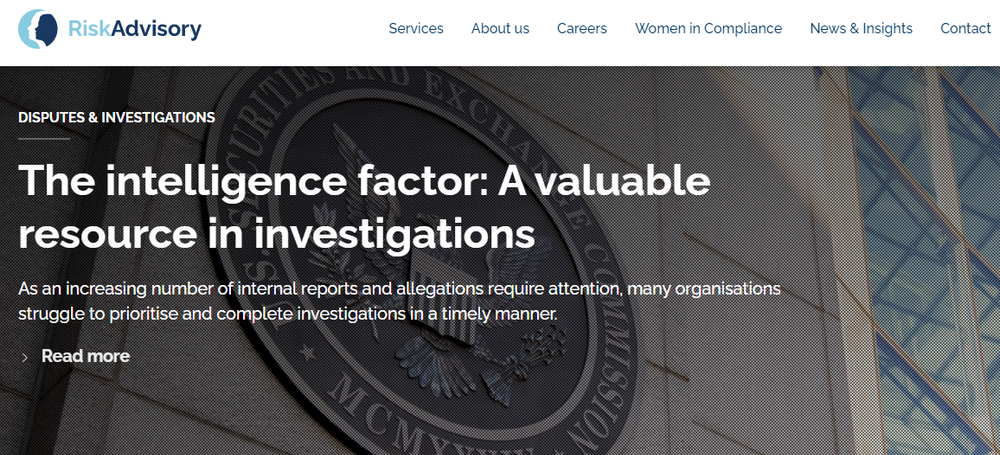Go to About us page
Image resolution: width=1000 pixels, height=455 pixels.
click(x=500, y=29)
